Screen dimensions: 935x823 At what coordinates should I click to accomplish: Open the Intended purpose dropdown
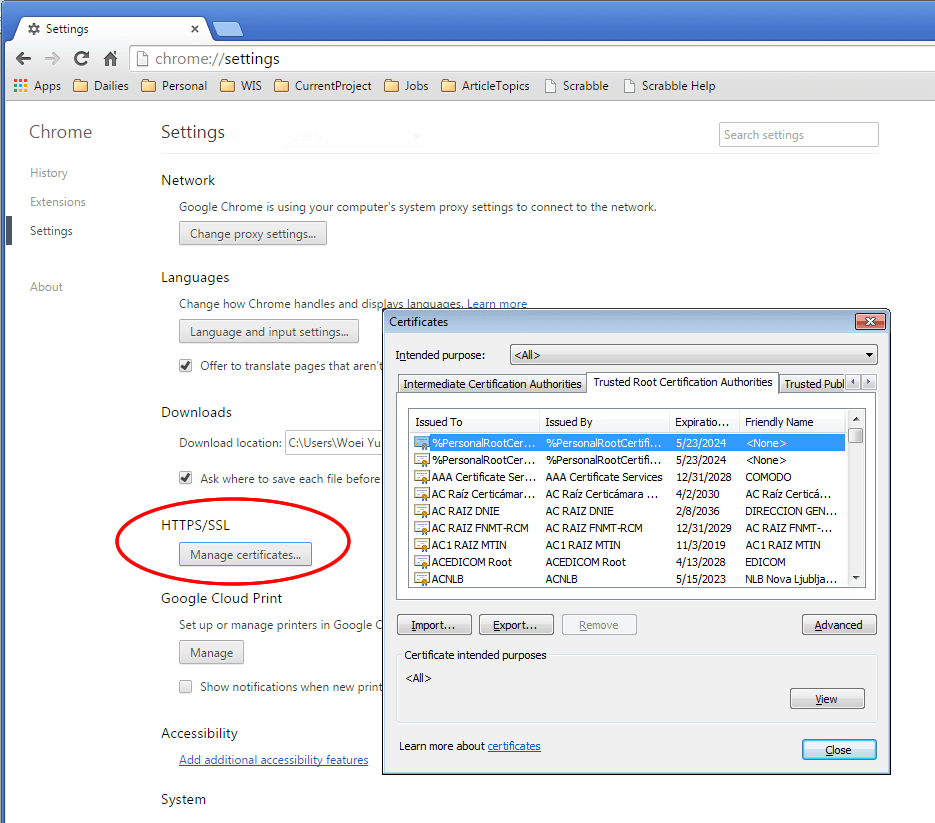693,355
